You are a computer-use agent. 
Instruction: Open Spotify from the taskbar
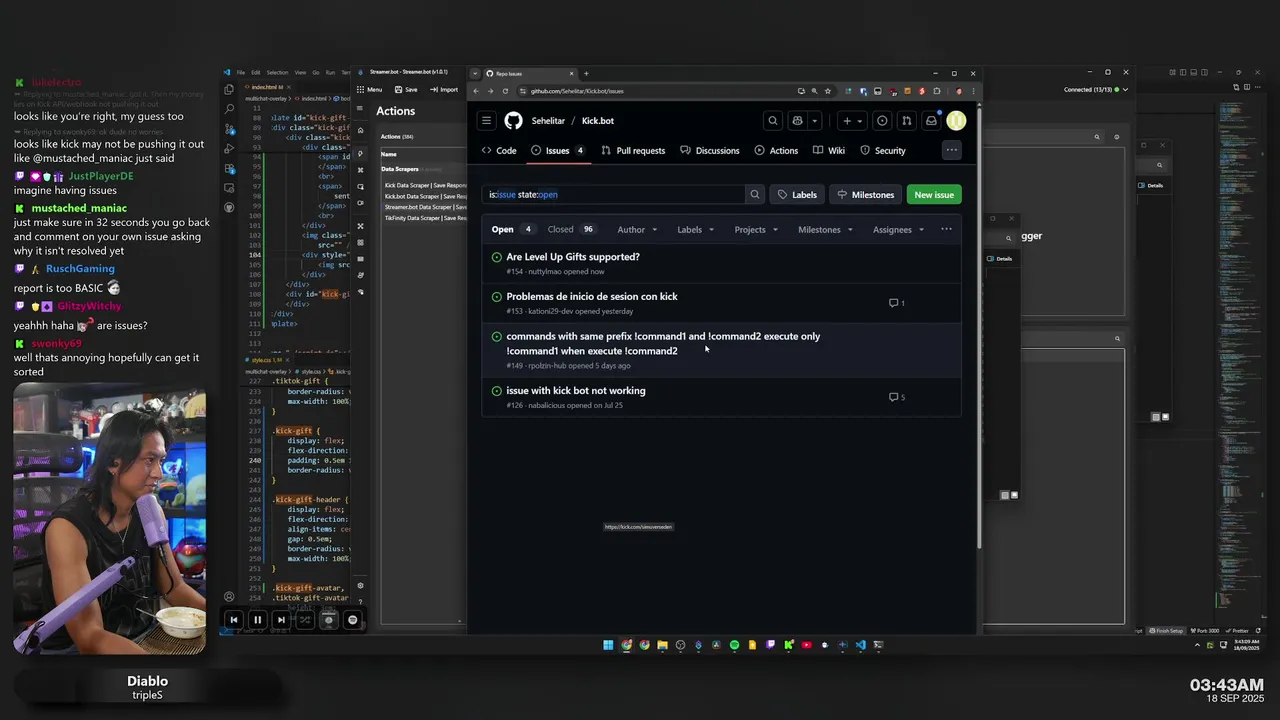[x=734, y=645]
